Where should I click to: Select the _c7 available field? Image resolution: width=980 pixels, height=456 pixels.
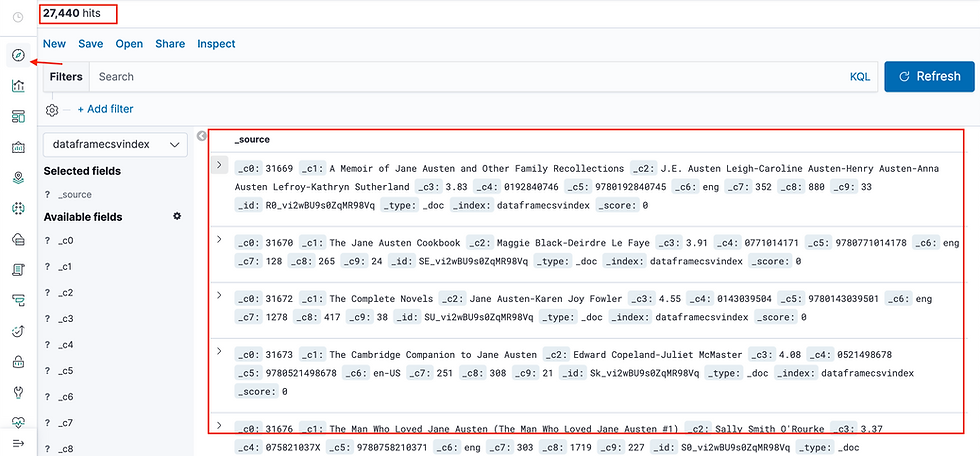[x=66, y=423]
